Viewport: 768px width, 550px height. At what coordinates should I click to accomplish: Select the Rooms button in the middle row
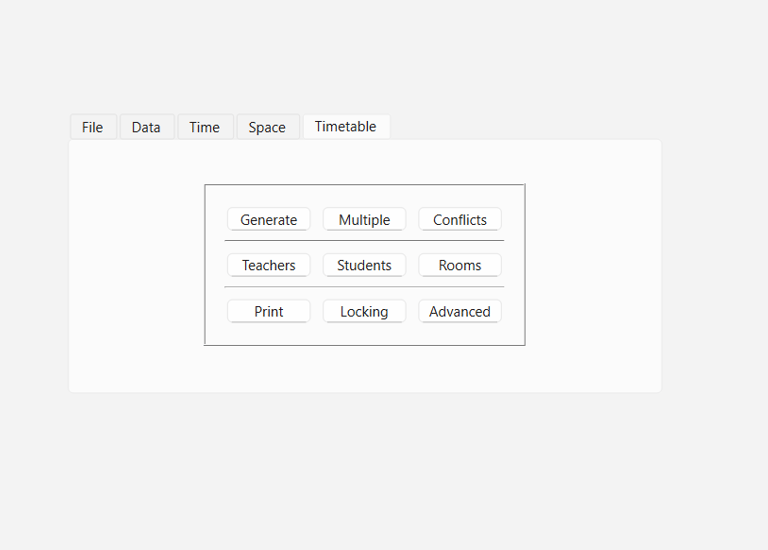tap(460, 265)
